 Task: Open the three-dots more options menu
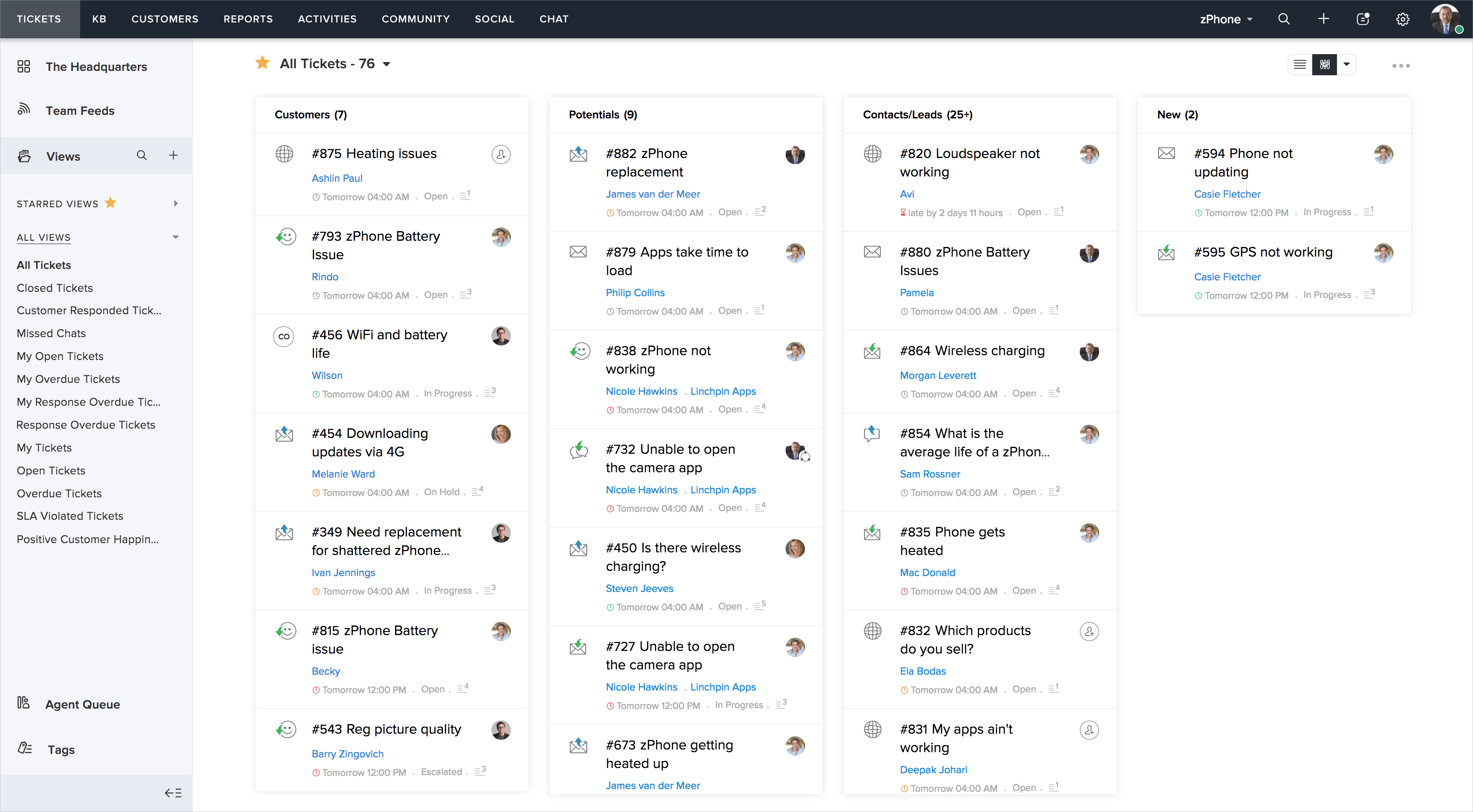pos(1400,66)
